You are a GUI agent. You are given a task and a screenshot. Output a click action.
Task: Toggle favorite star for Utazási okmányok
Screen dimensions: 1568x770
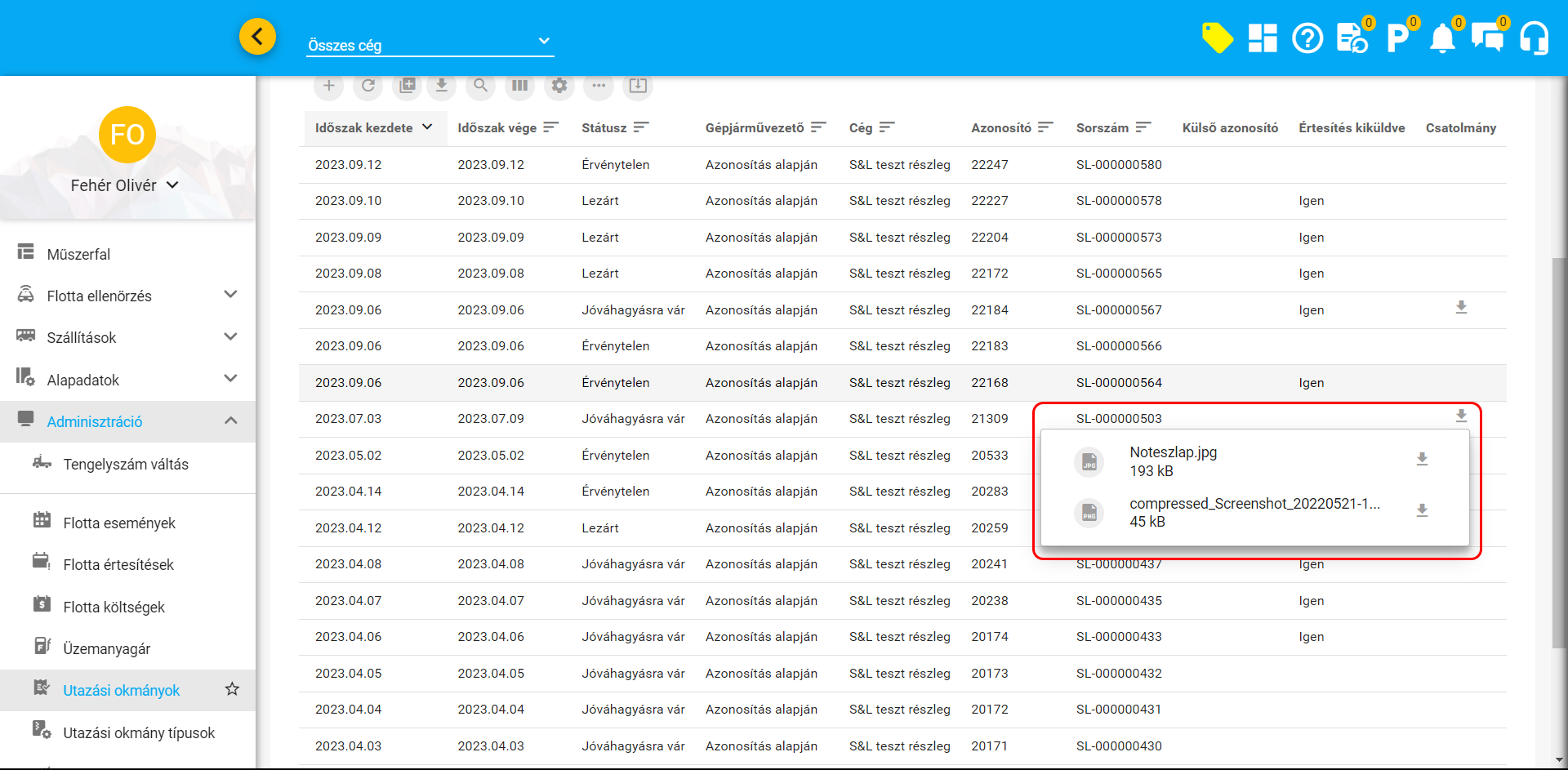click(232, 689)
